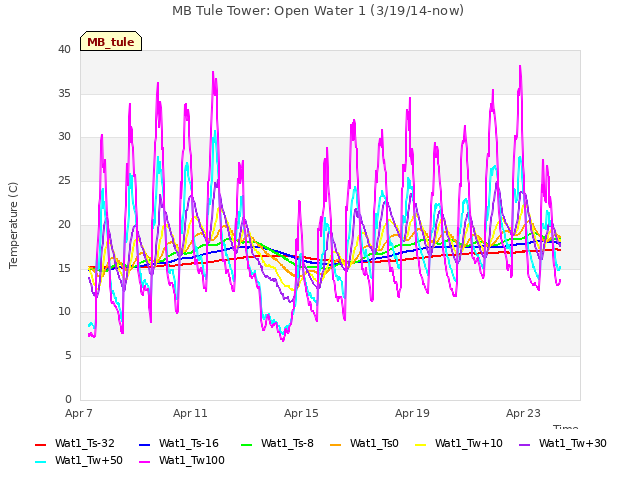
Task: Click the magenta peak near 37 after Apr 11
Action: tap(213, 72)
